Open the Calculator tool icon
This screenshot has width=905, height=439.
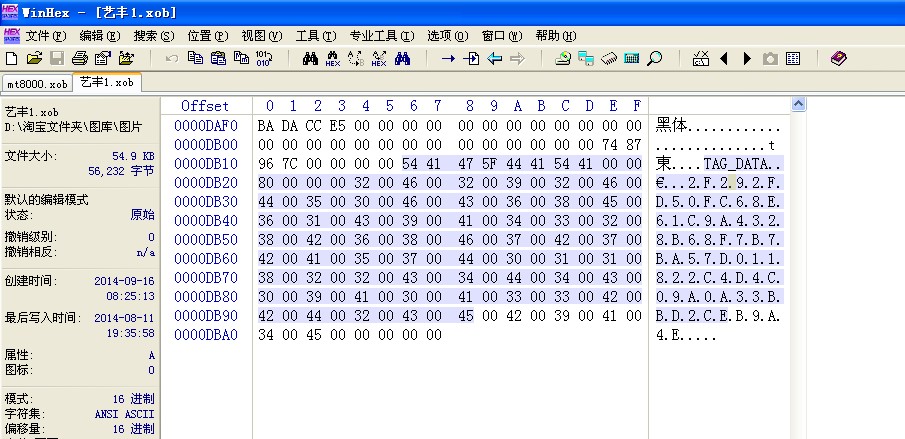click(x=631, y=59)
